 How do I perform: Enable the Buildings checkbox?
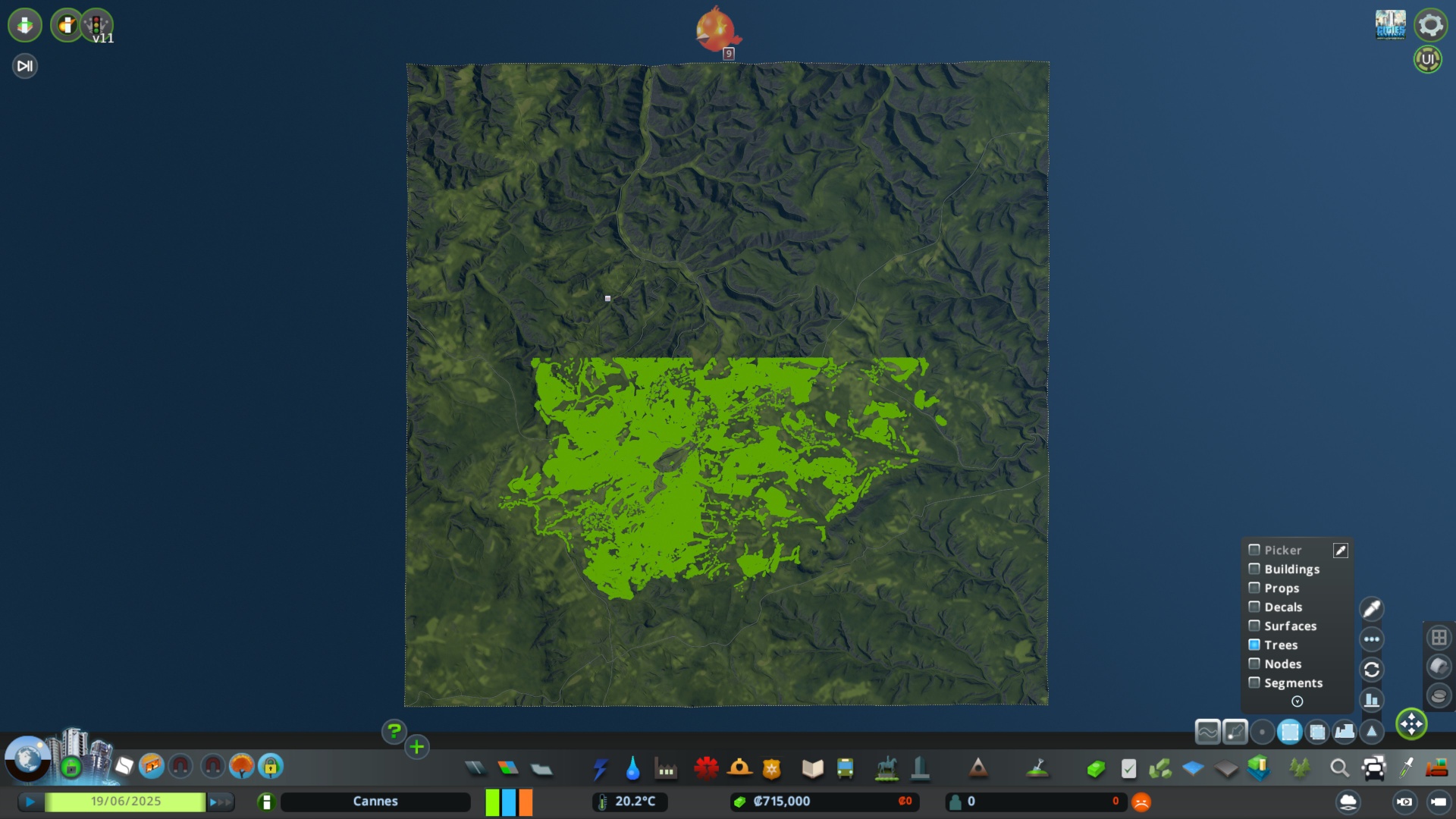point(1255,569)
